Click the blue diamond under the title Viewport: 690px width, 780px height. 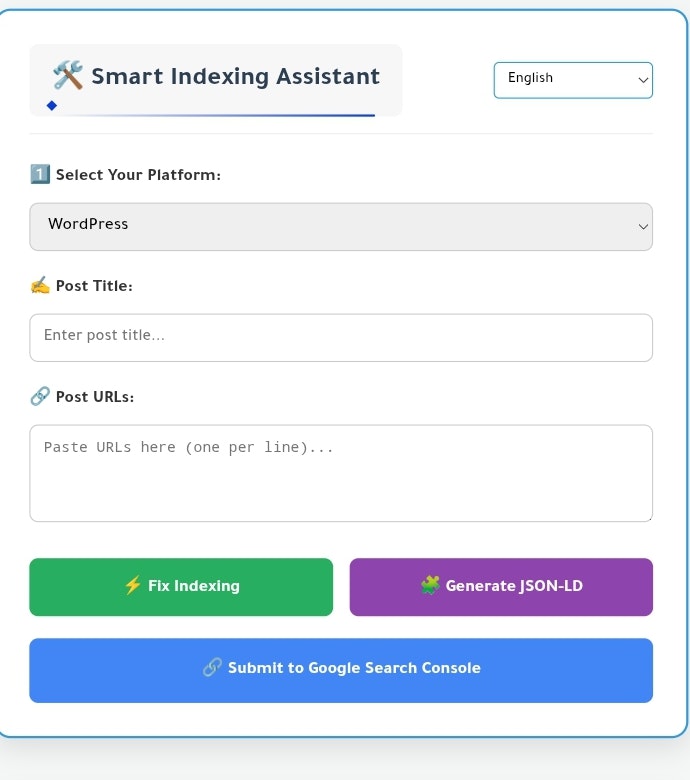click(52, 105)
